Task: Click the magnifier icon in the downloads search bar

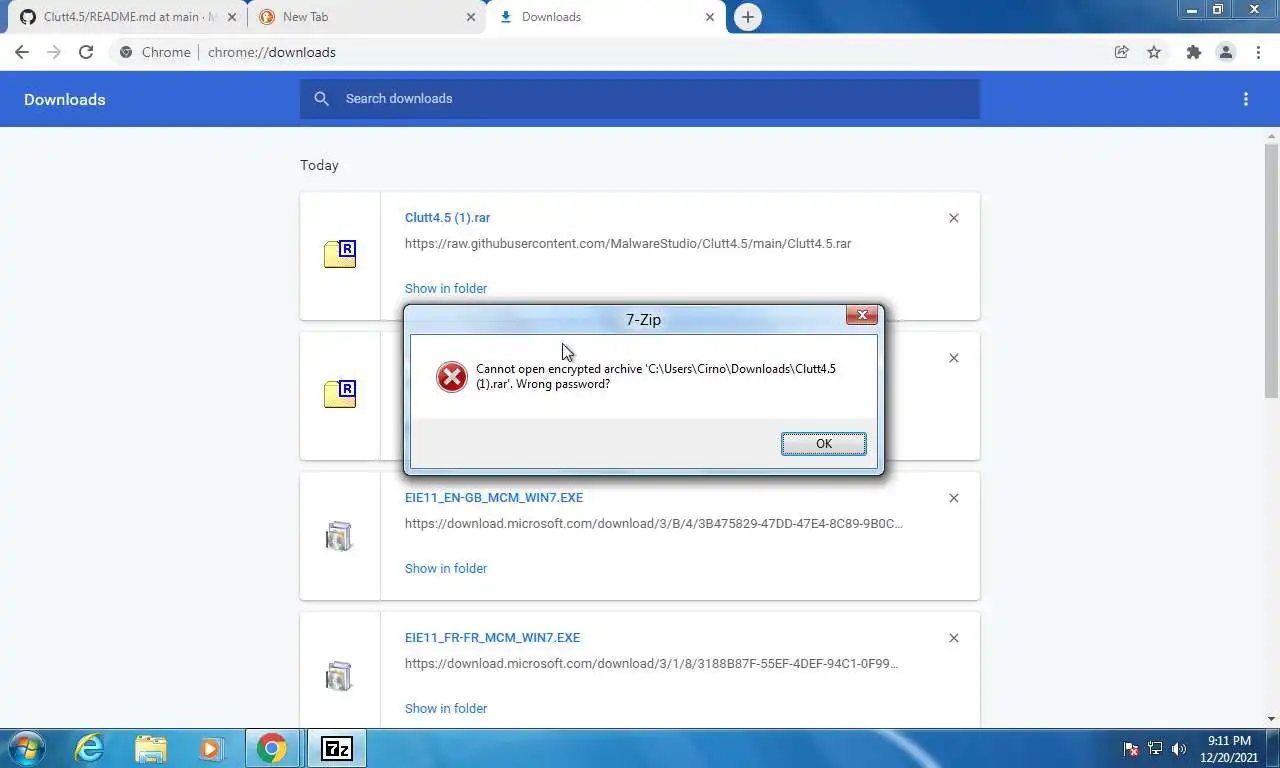Action: coord(321,98)
